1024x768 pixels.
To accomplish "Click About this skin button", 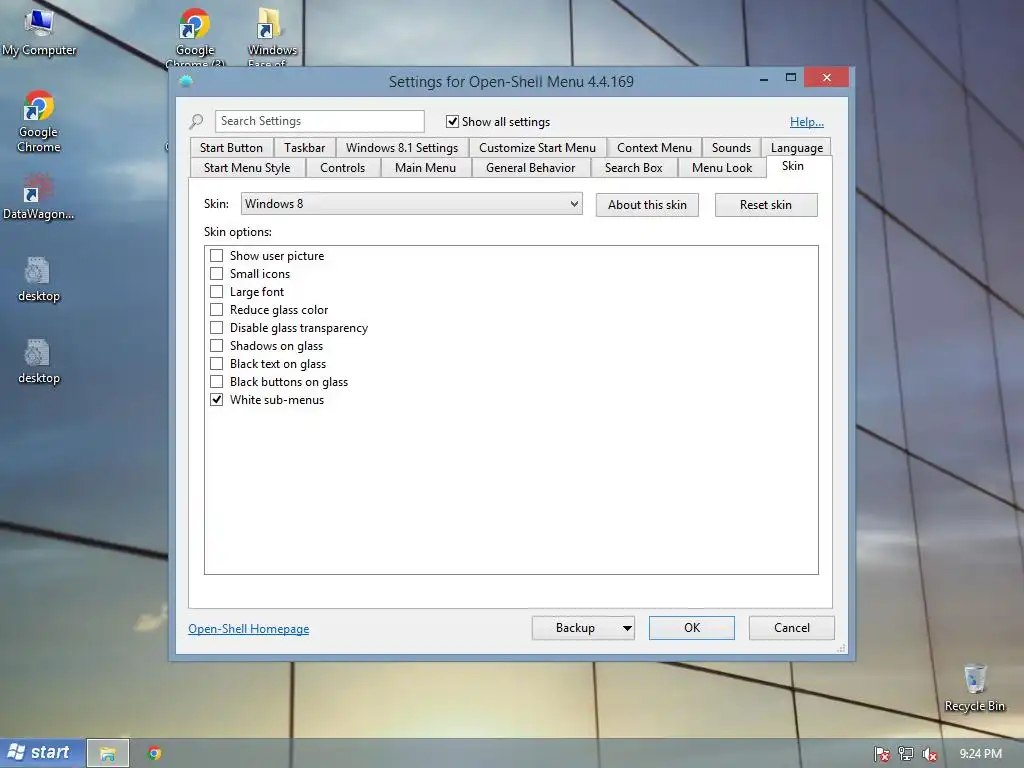I will [647, 205].
